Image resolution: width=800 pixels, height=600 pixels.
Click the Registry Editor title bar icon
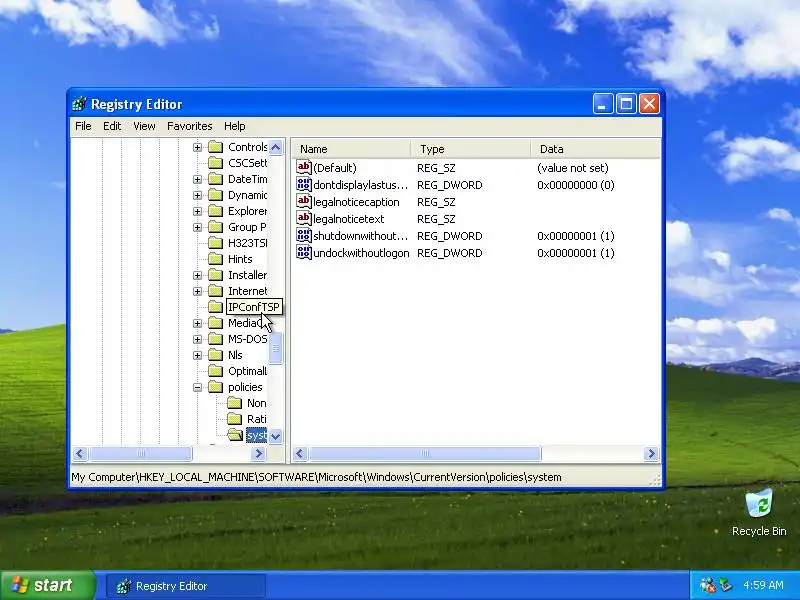click(x=80, y=104)
